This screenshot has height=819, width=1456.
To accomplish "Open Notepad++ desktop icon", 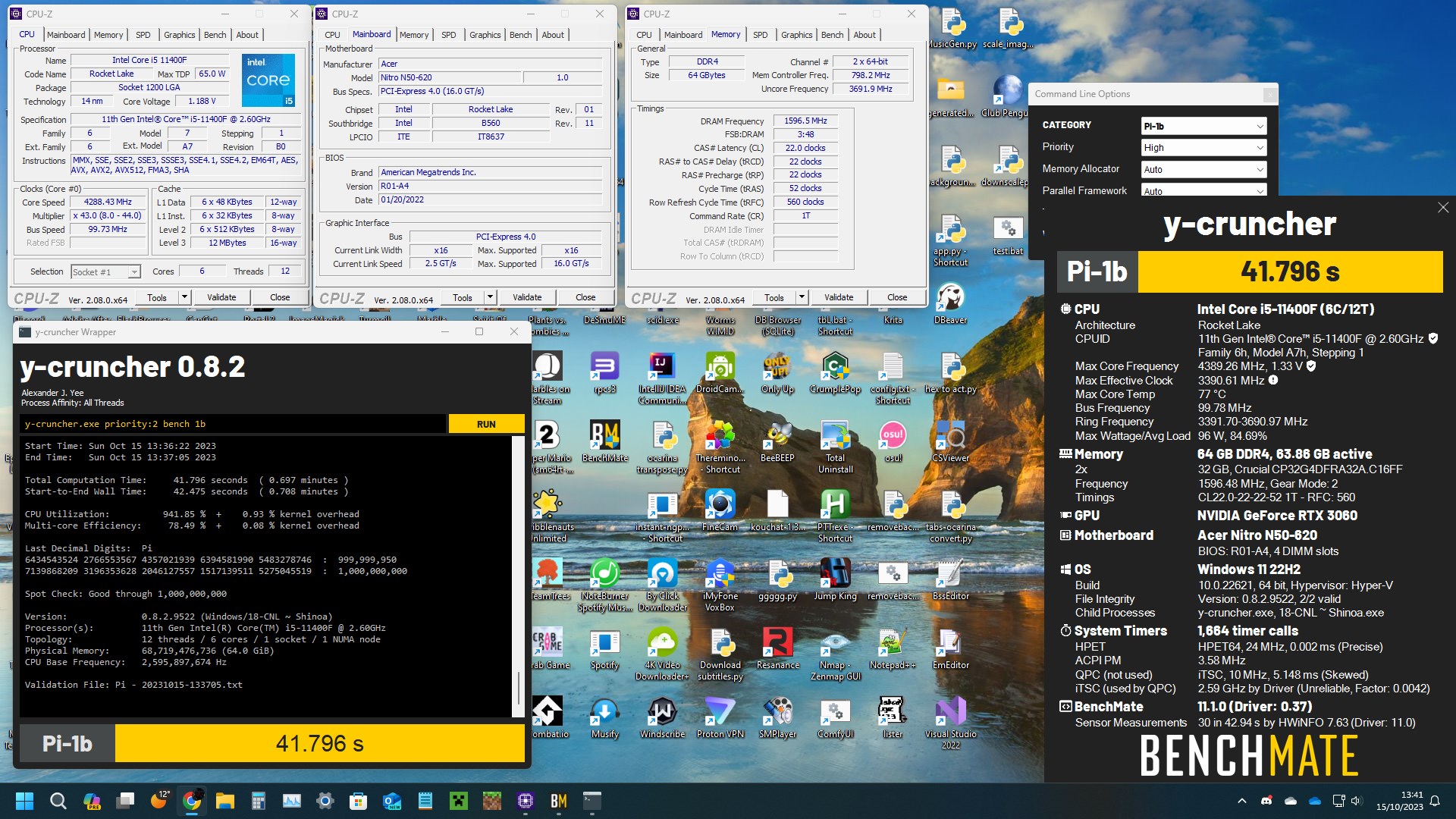I will click(x=893, y=648).
